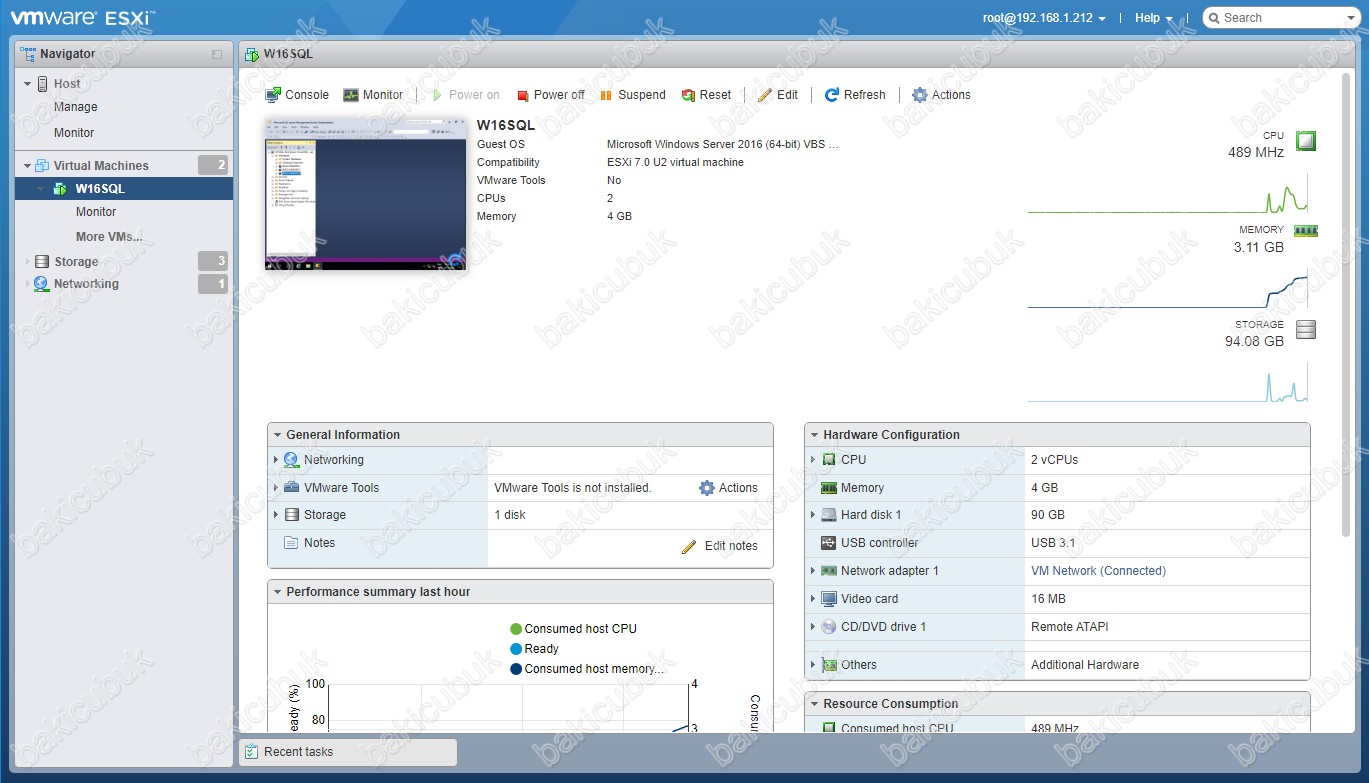Reset the virtual machine
Viewport: 1369px width, 783px height.
tap(707, 95)
